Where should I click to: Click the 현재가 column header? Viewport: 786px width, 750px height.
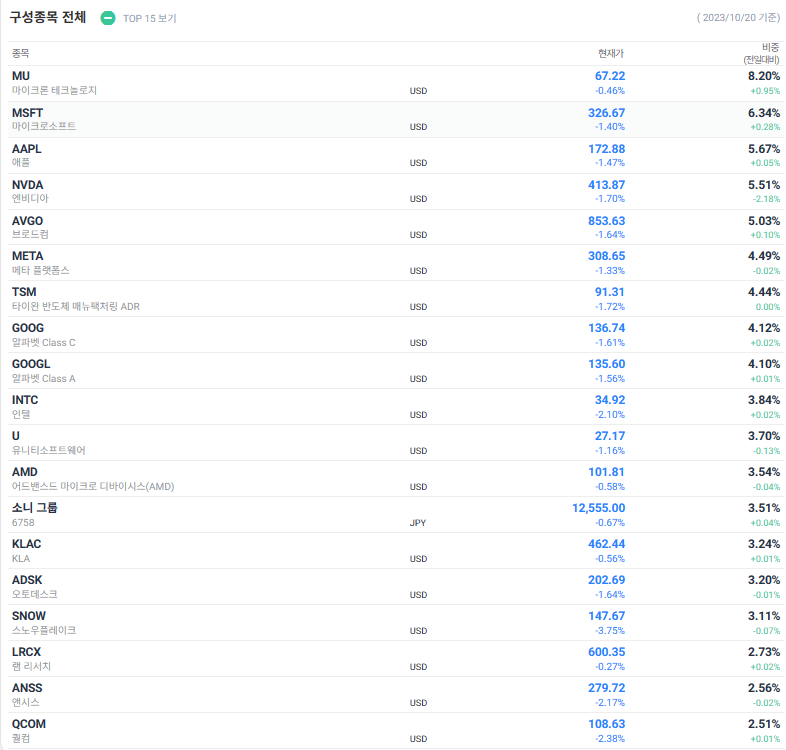(611, 53)
